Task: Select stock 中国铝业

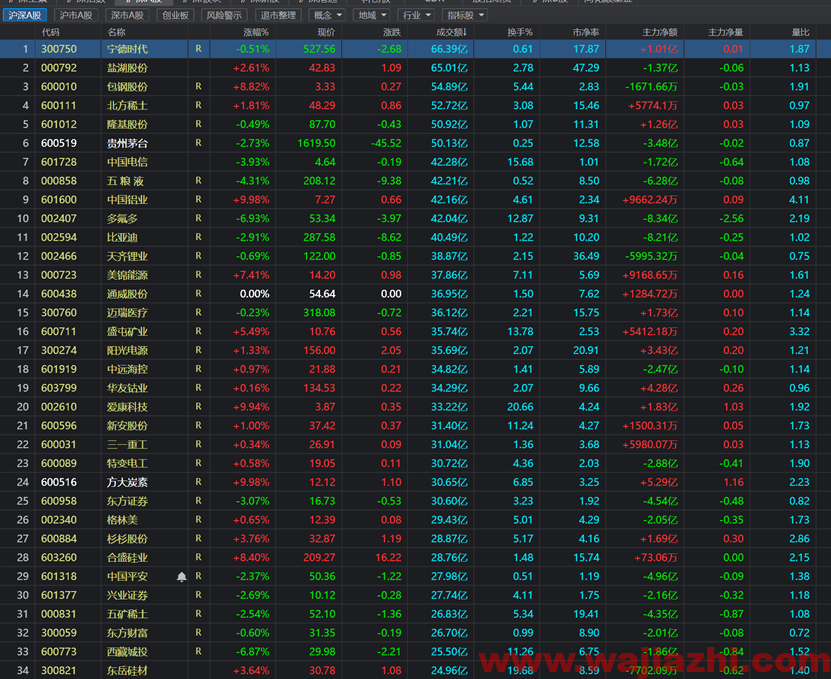Action: pyautogui.click(x=127, y=200)
